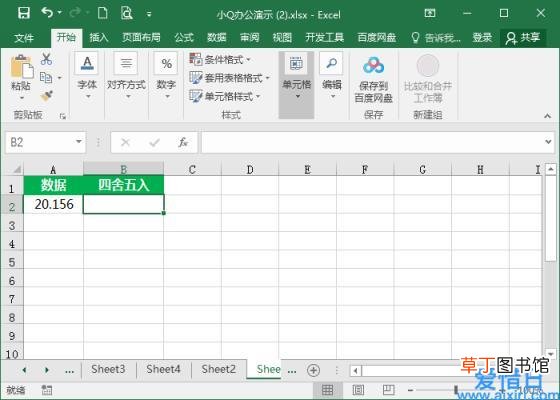Screen dimensions: 560x400
Task: Expand the formula bar chevron
Action: 548,142
